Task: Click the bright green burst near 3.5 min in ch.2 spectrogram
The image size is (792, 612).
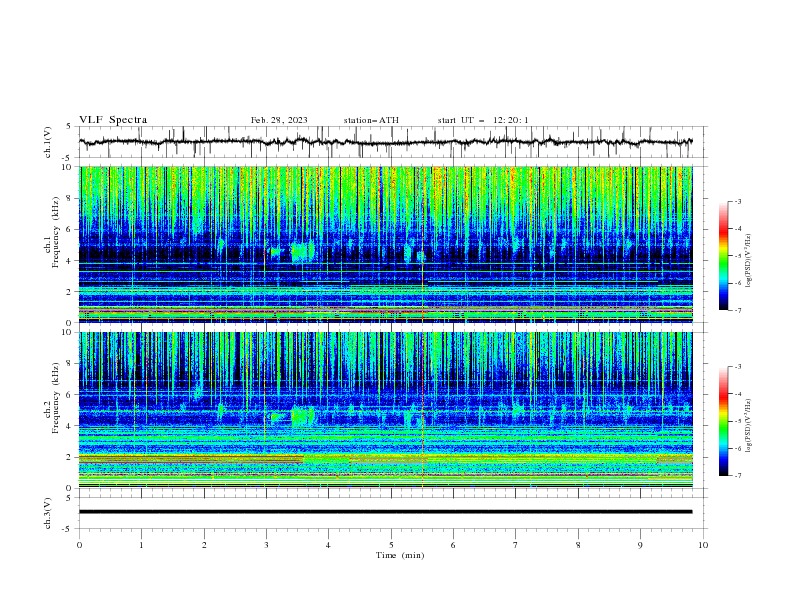Action: pos(302,417)
